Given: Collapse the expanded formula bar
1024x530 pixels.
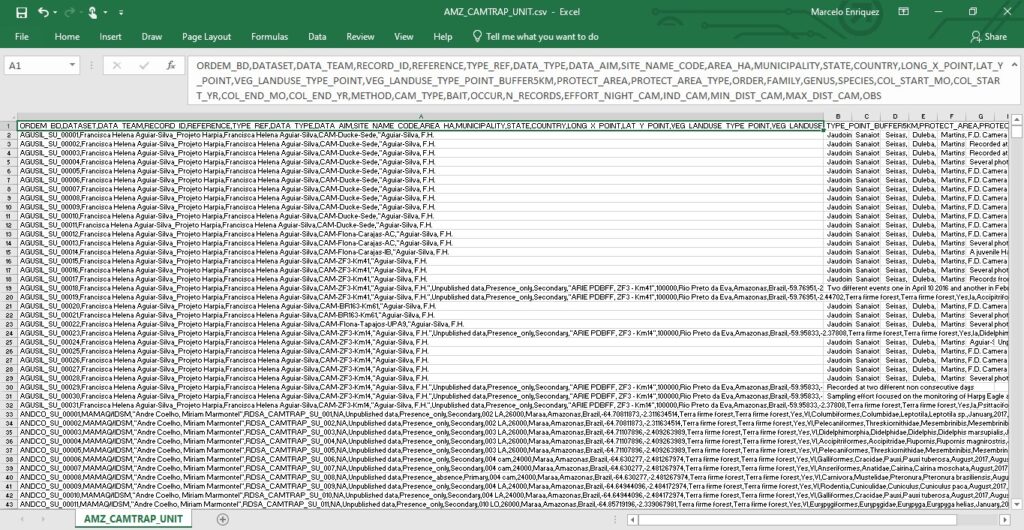Looking at the screenshot, I should click(1012, 64).
